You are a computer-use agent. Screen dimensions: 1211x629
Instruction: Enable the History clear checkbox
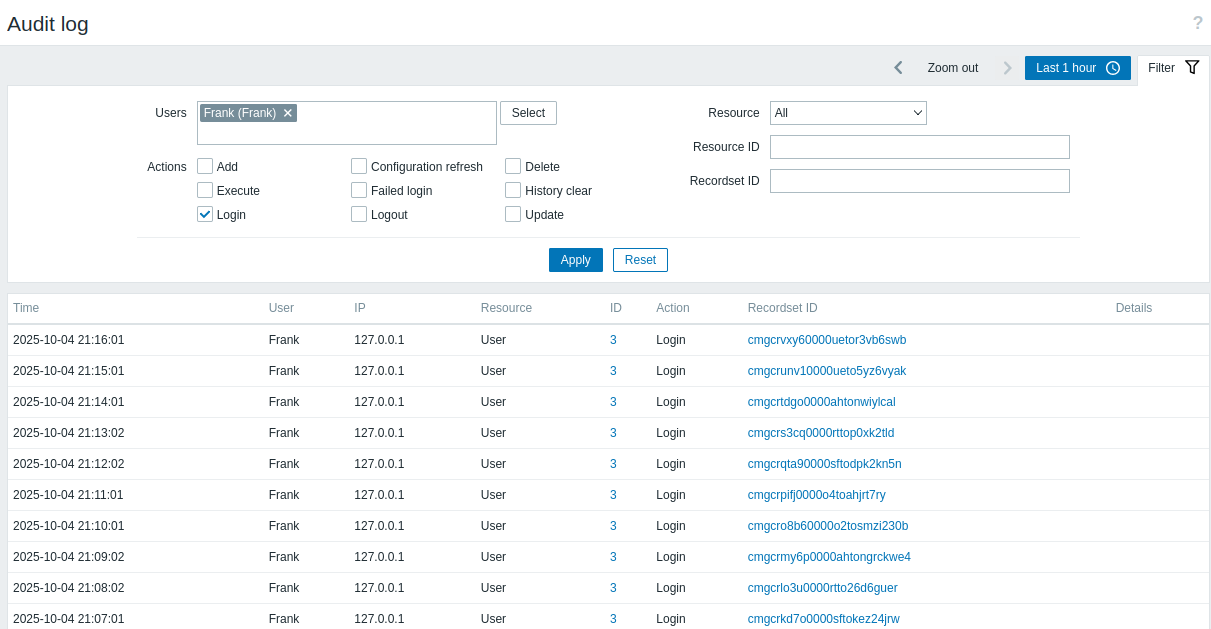click(x=513, y=190)
